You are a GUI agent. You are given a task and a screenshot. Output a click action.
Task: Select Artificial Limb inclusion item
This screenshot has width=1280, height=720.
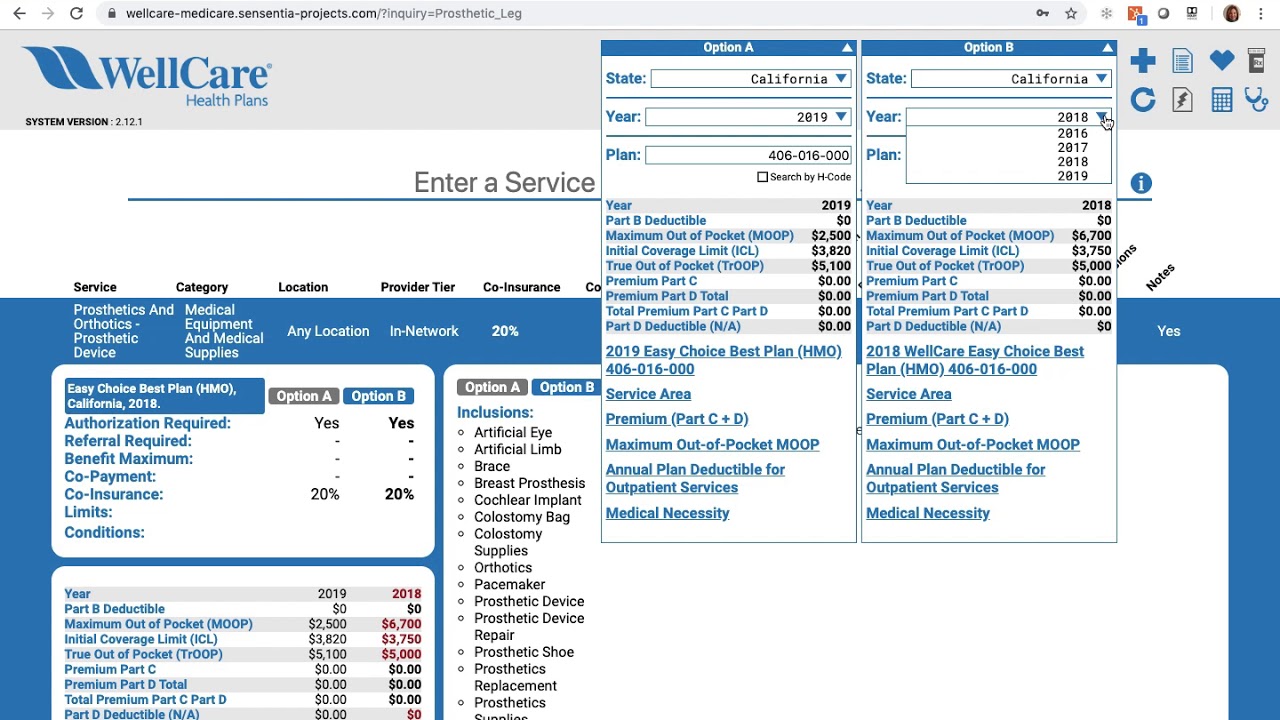[518, 449]
